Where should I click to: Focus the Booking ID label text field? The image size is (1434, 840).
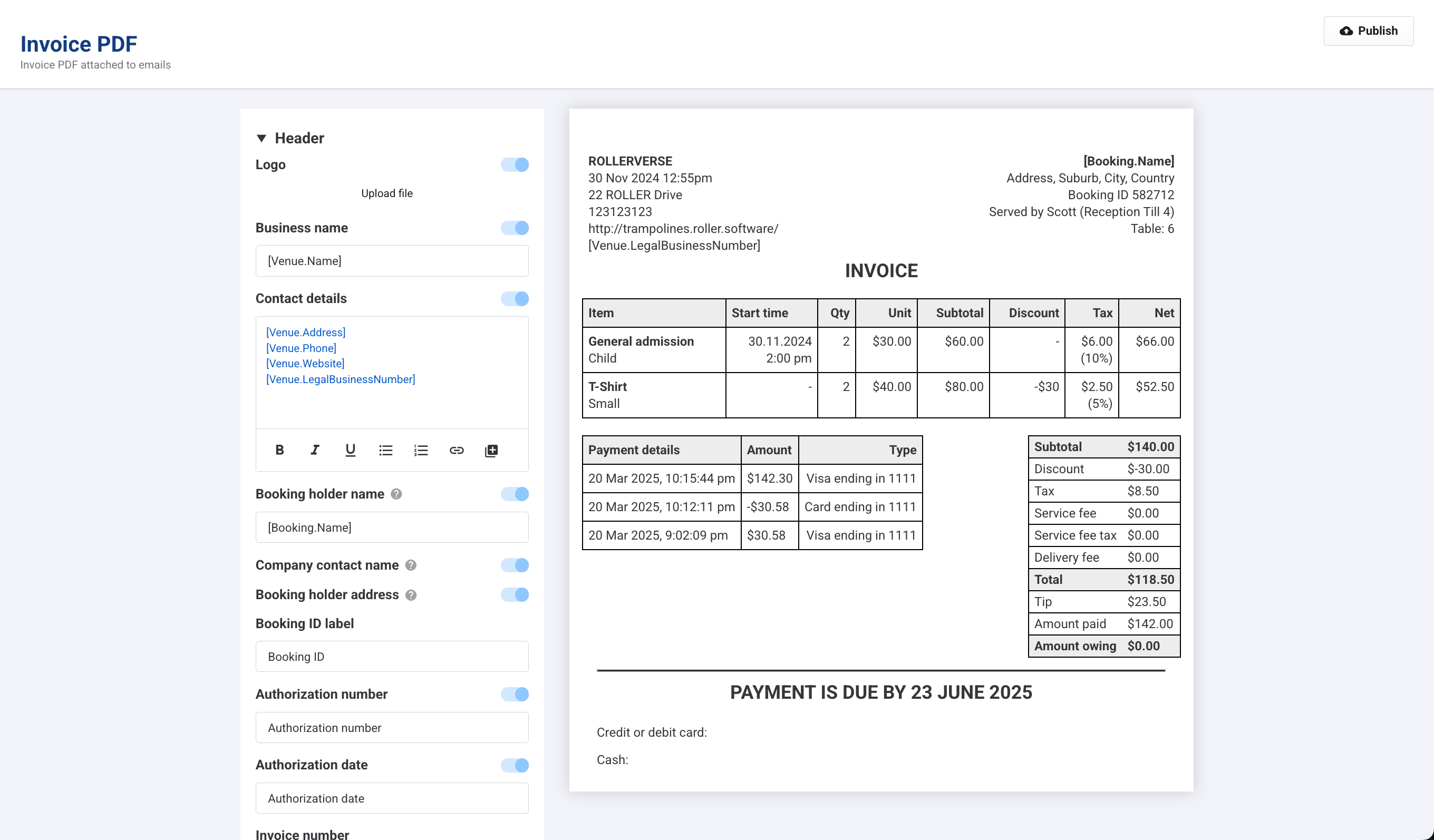(x=392, y=657)
